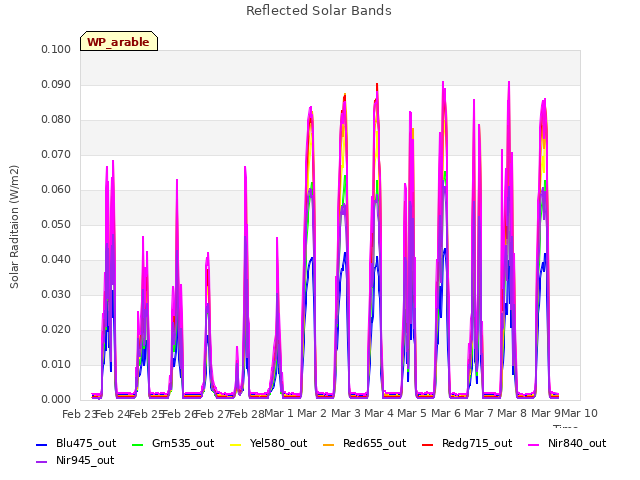Click the 0.100 y-axis tick label
Viewport: 640px width, 480px height.
point(56,49)
